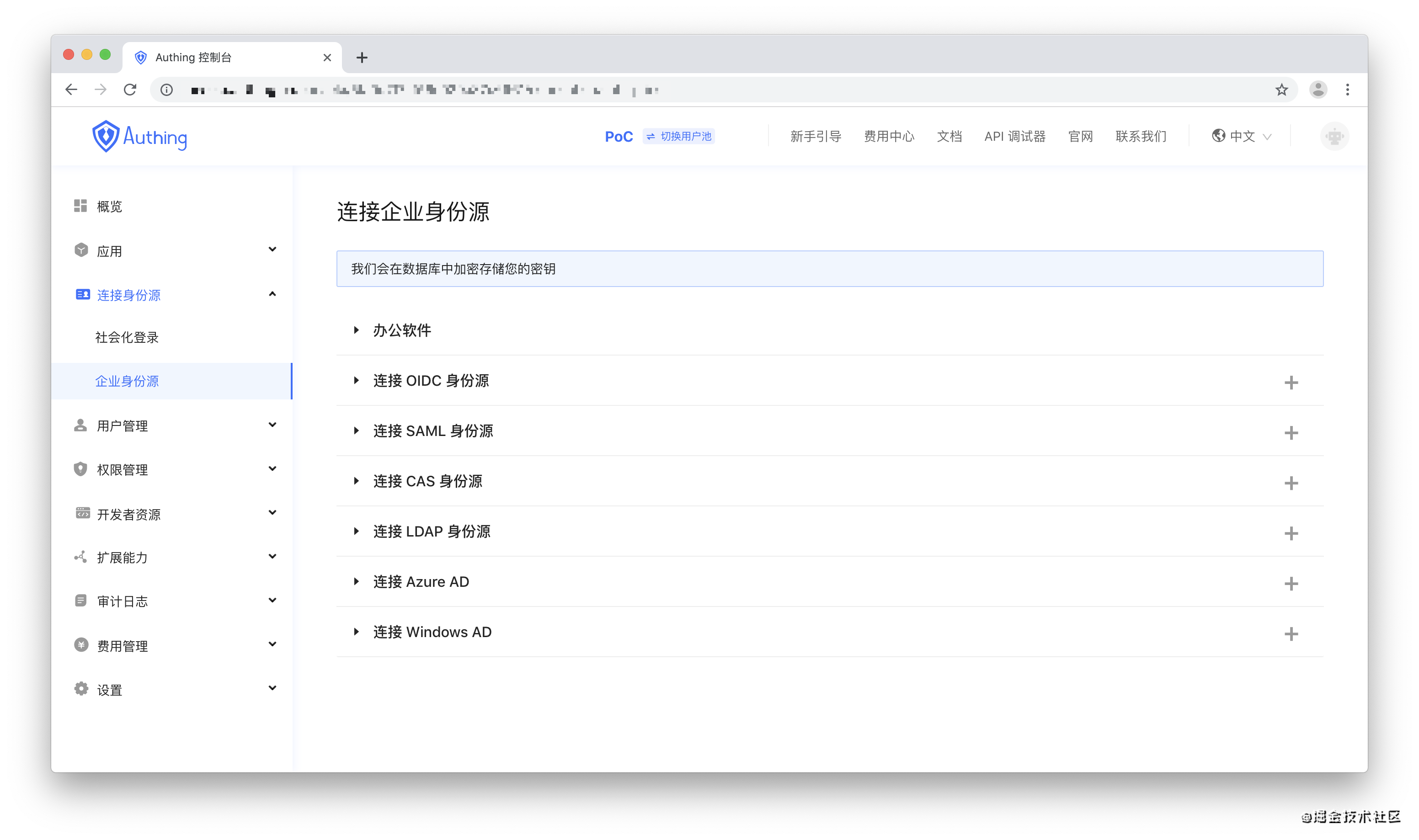Image resolution: width=1419 pixels, height=840 pixels.
Task: Add a SAML identity source with plus icon
Action: (x=1291, y=433)
